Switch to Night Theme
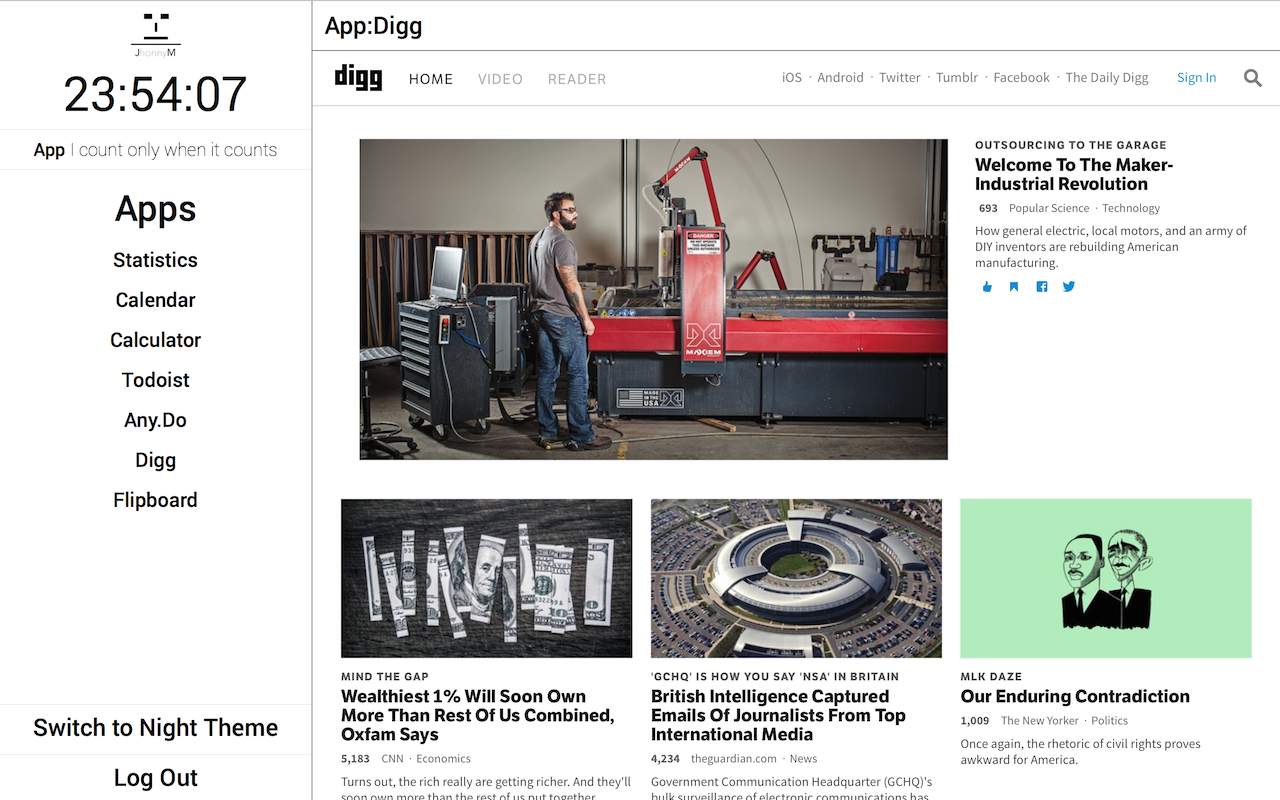The height and width of the screenshot is (800, 1280). (155, 728)
